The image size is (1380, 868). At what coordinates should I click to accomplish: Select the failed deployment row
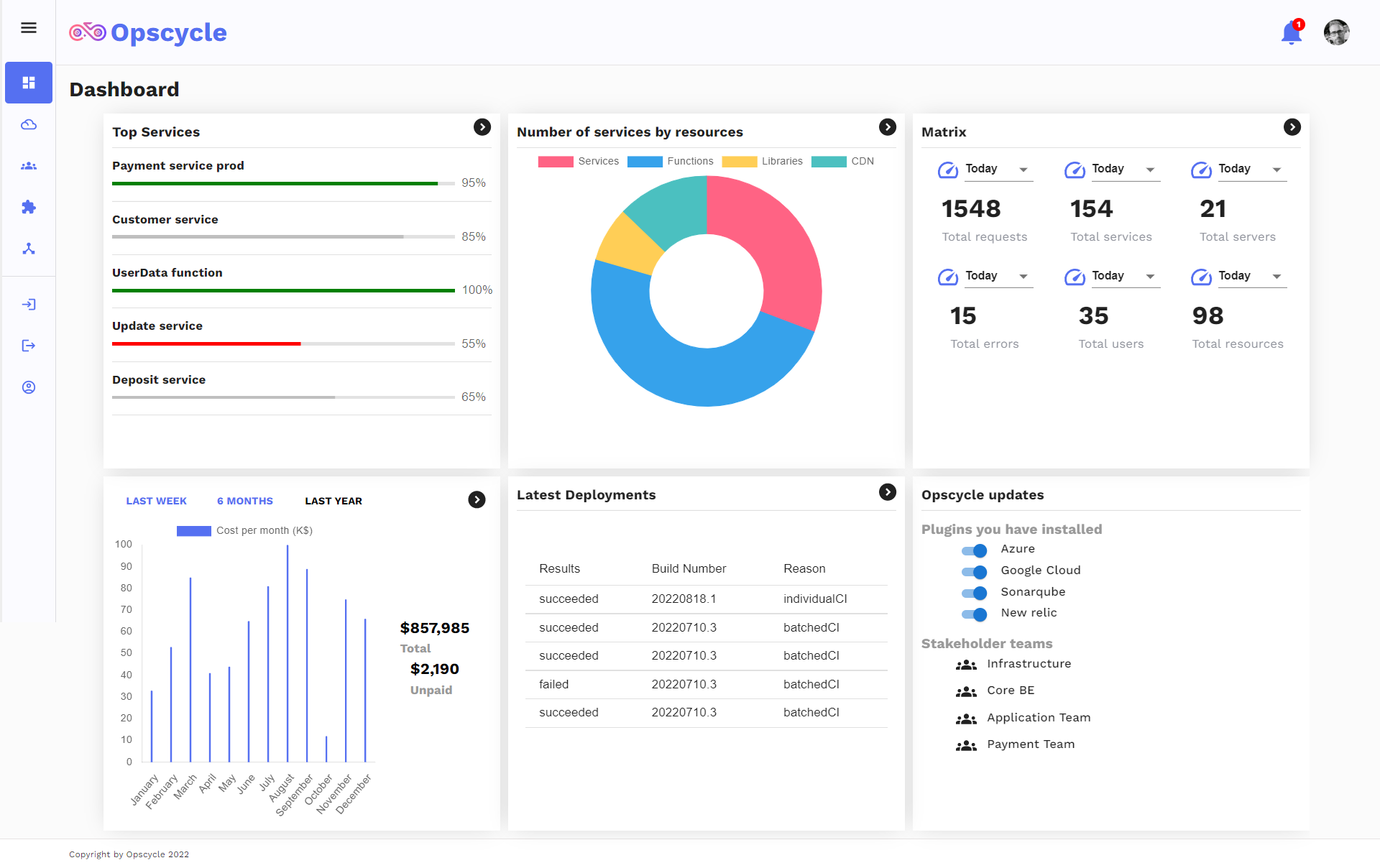click(707, 685)
